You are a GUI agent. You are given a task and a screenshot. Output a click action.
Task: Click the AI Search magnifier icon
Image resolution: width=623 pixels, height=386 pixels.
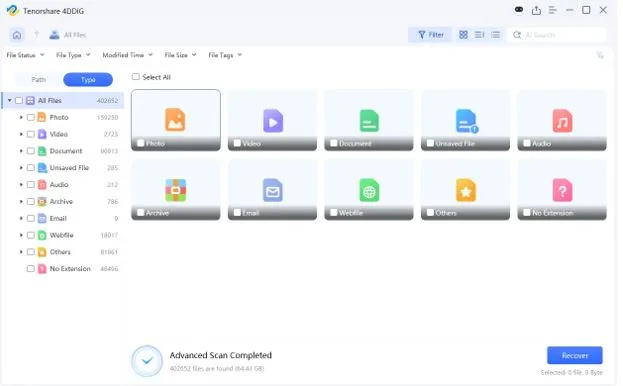tap(517, 35)
